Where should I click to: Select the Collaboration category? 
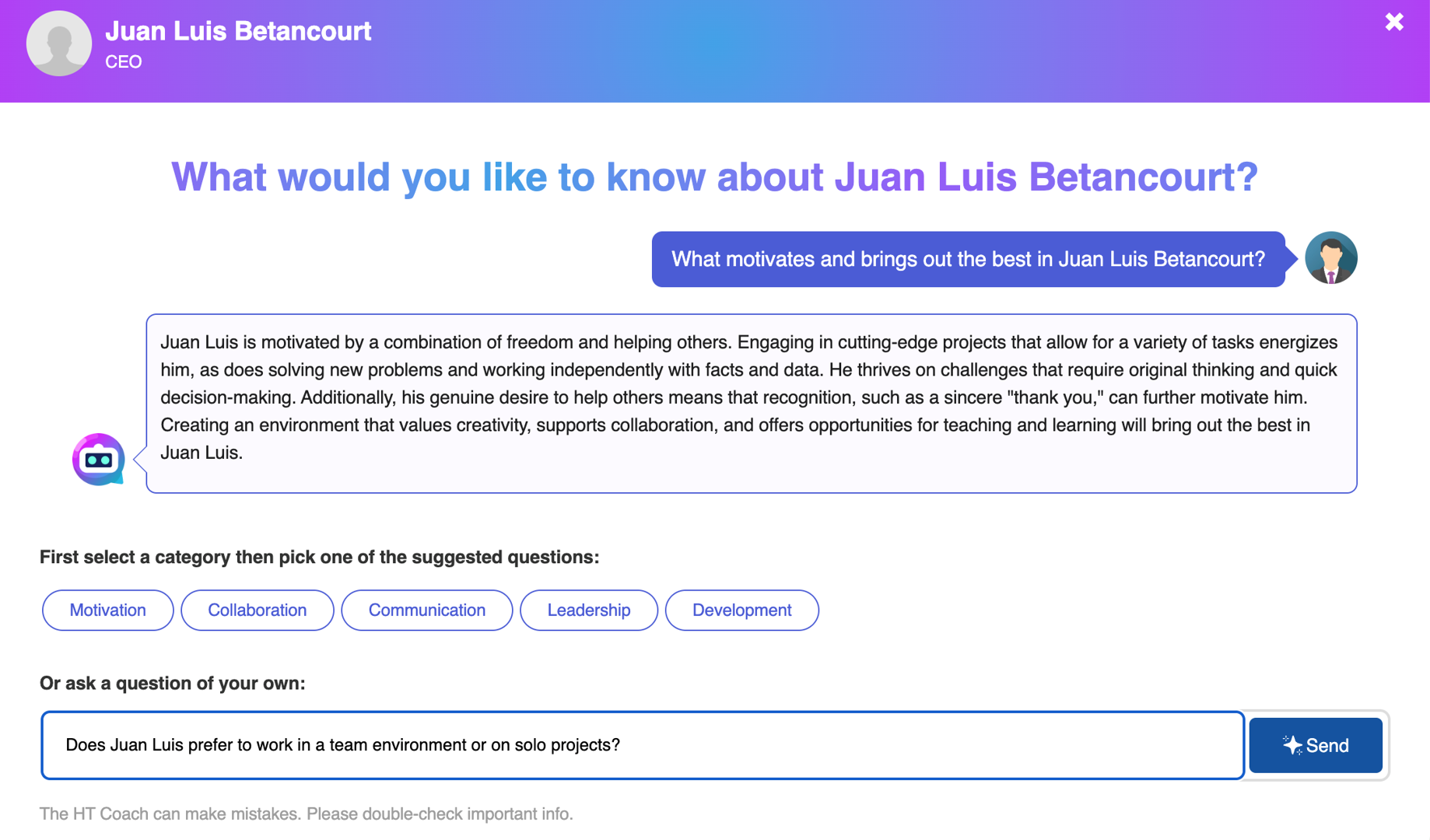(257, 610)
